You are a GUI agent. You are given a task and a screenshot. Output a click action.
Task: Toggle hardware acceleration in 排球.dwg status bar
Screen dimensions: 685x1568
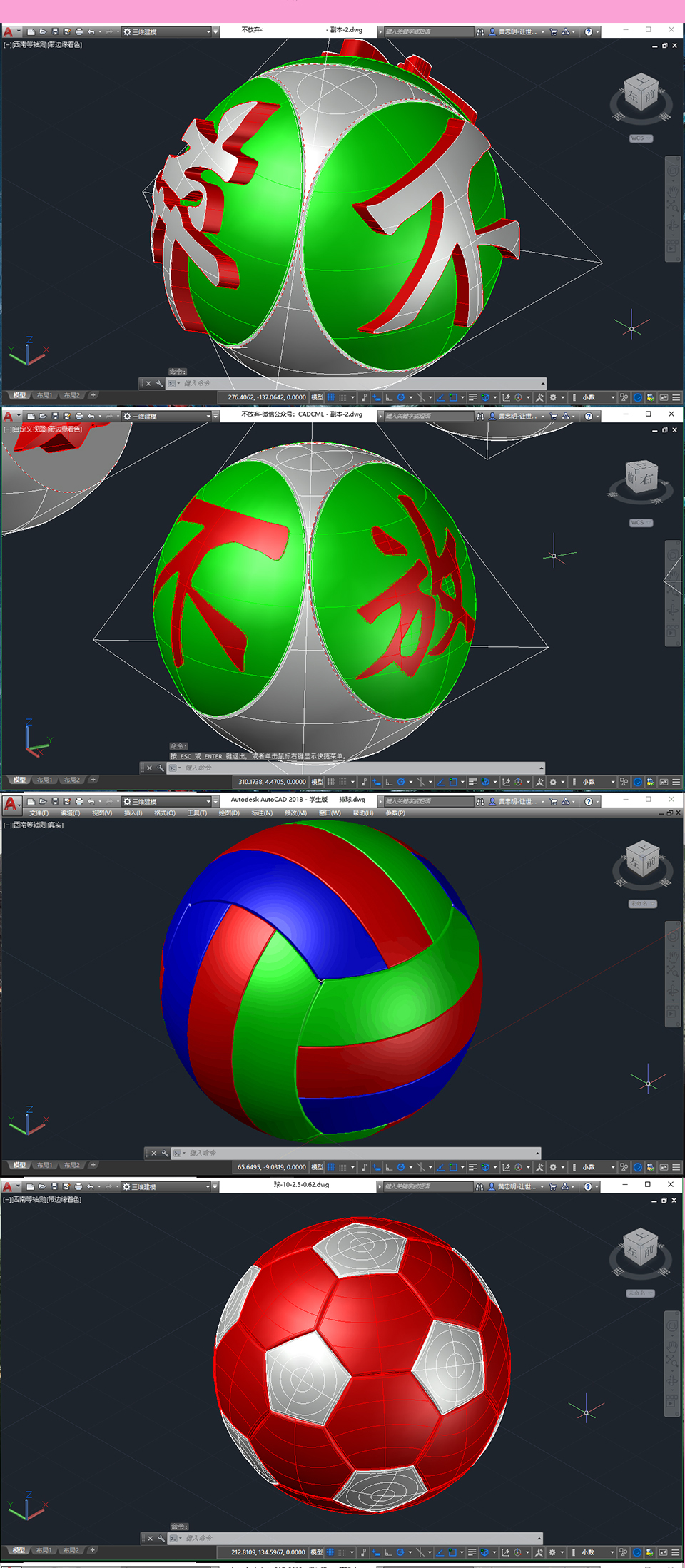point(638,1167)
